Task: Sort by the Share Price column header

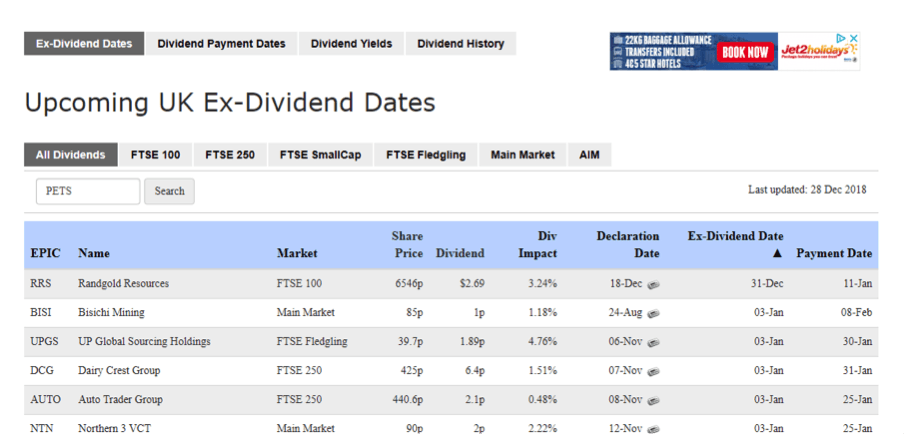Action: (408, 245)
